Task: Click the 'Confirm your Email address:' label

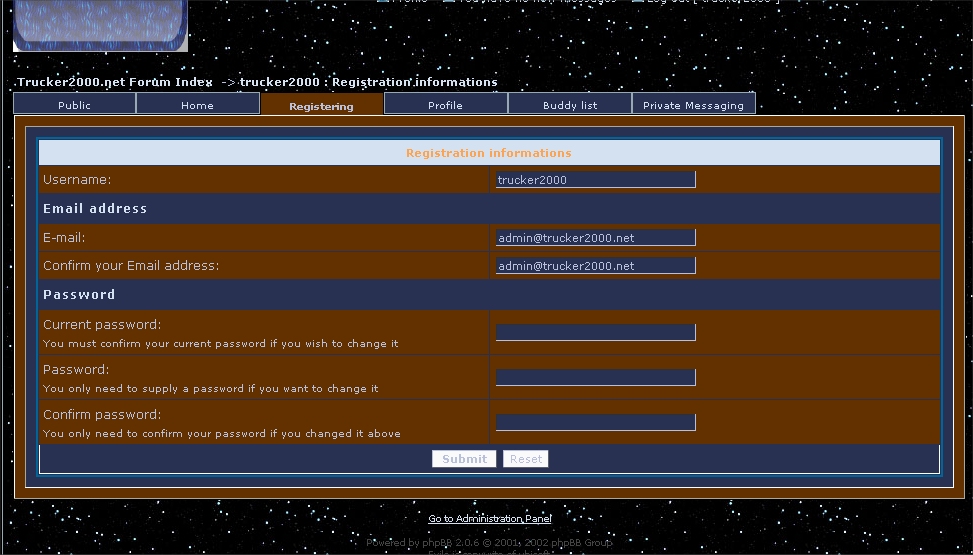Action: point(131,265)
